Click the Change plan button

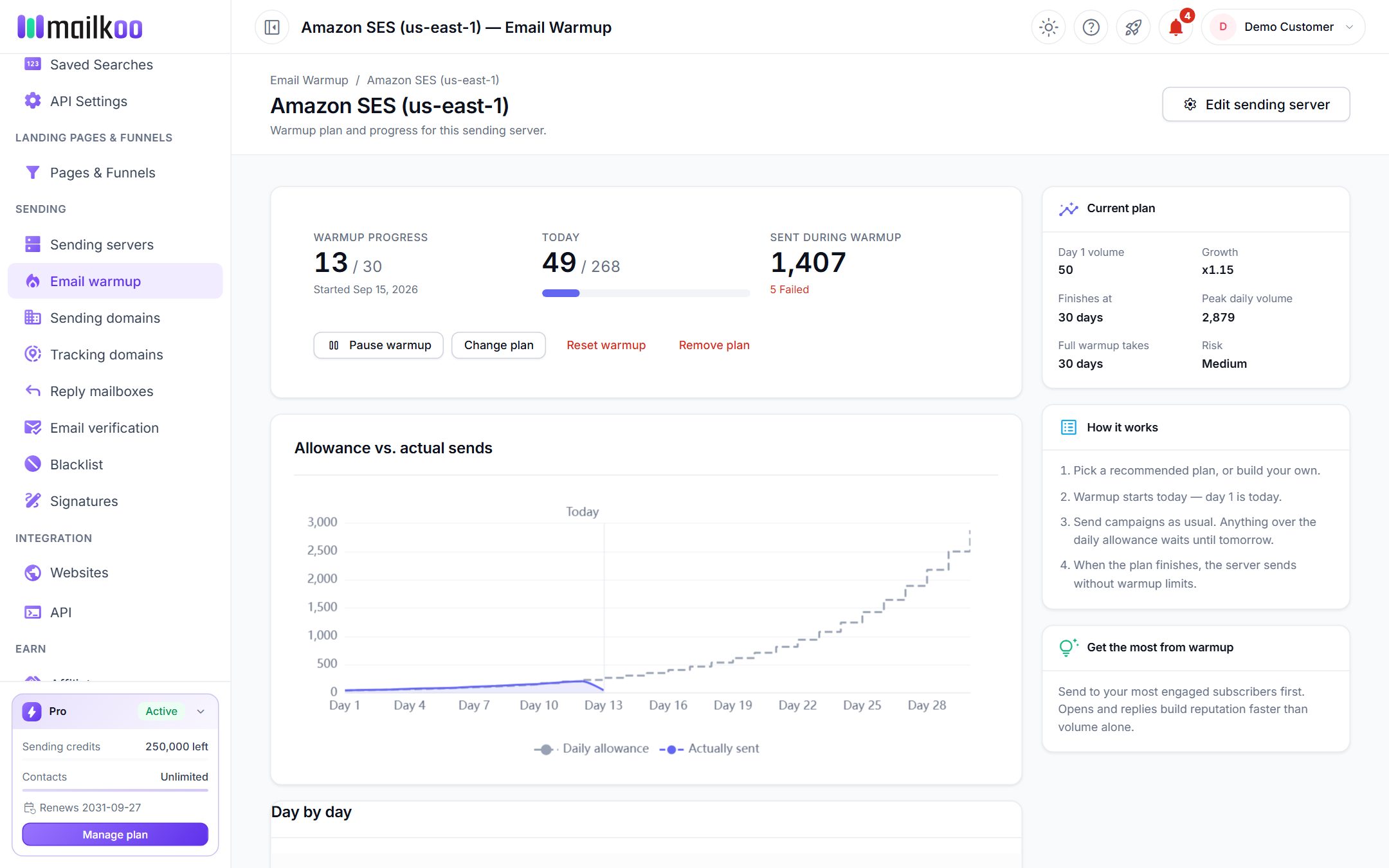pyautogui.click(x=498, y=345)
